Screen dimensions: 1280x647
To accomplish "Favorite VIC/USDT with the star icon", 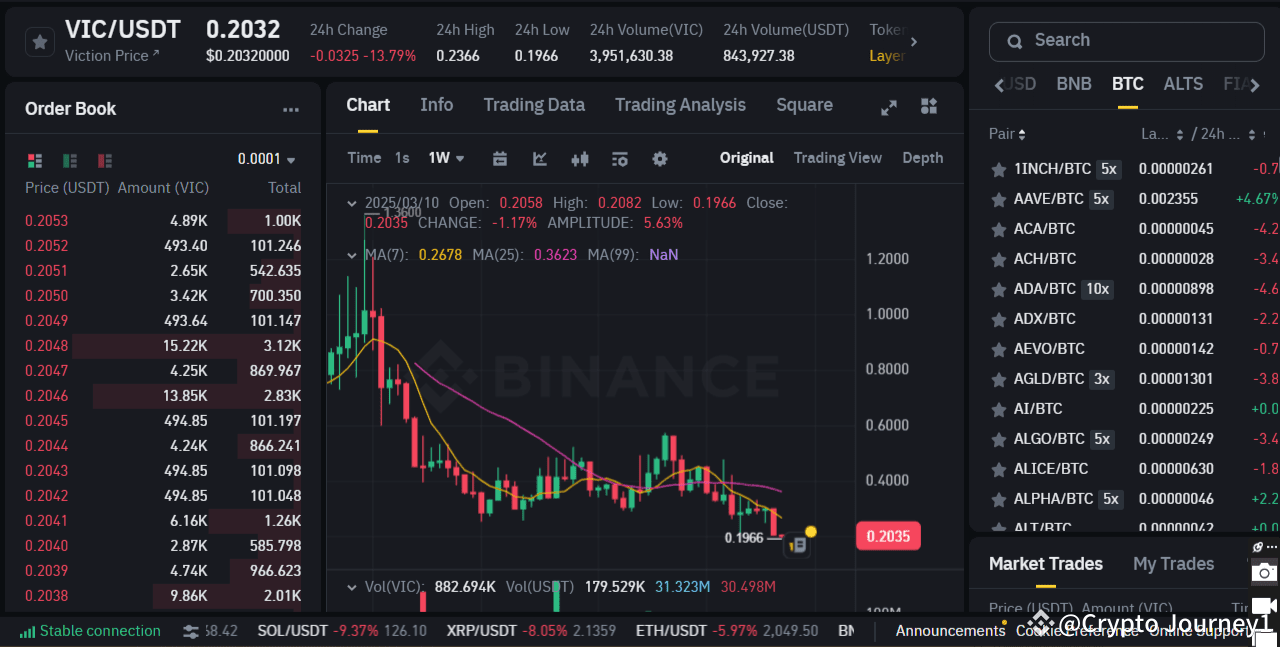I will point(38,42).
